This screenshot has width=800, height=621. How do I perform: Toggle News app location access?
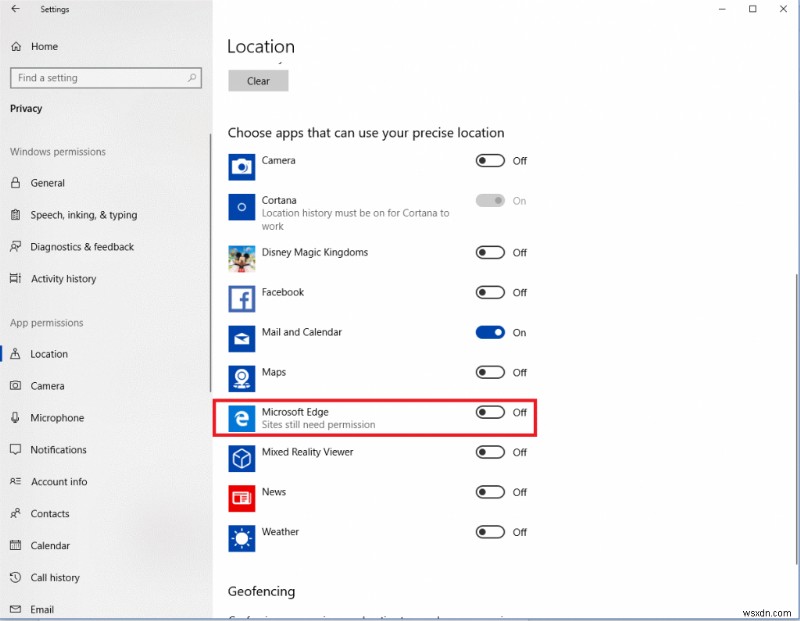[x=490, y=492]
